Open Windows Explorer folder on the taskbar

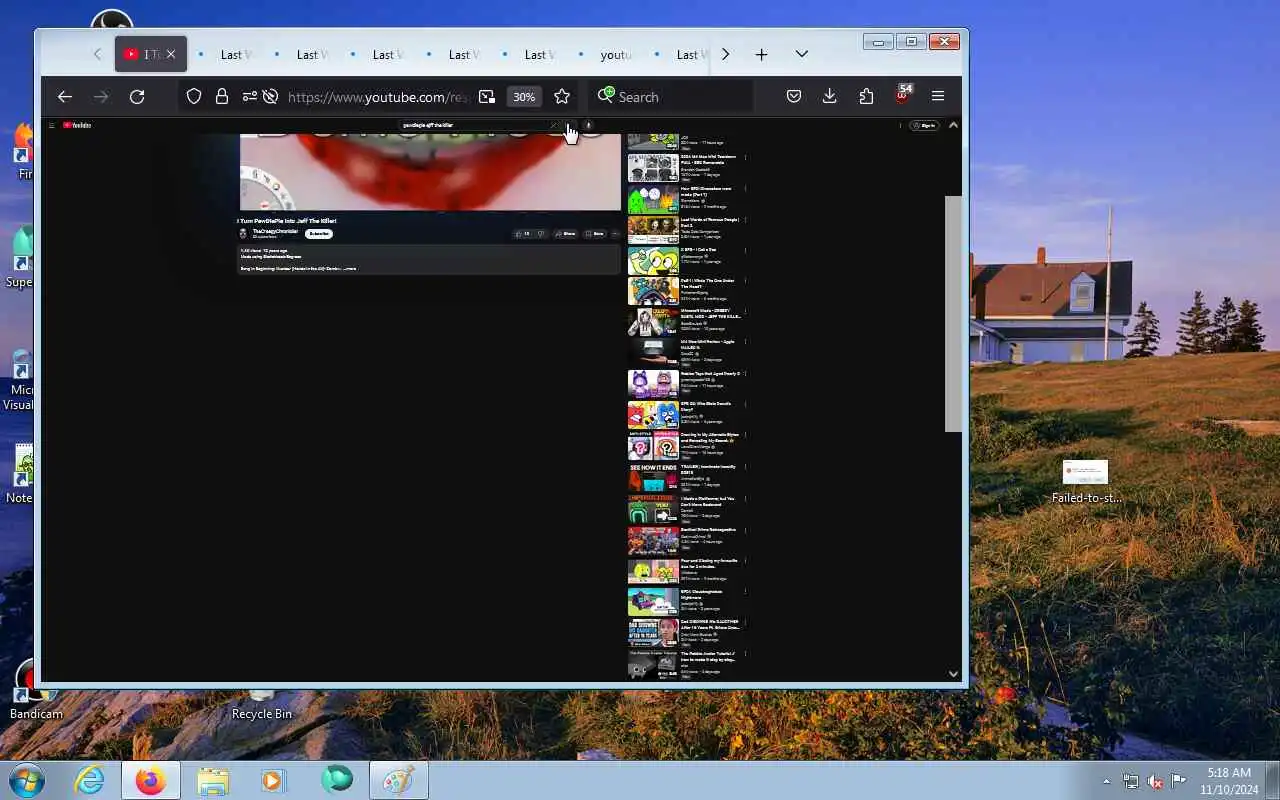click(x=212, y=780)
